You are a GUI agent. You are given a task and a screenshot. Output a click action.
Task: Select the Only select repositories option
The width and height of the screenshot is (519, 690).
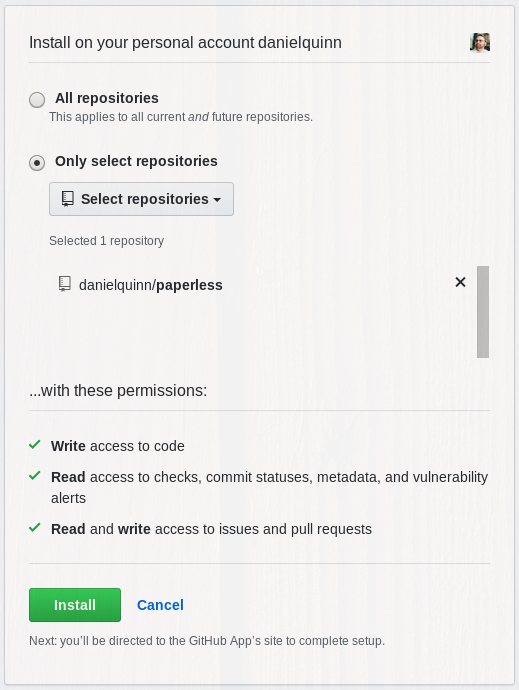point(37,163)
